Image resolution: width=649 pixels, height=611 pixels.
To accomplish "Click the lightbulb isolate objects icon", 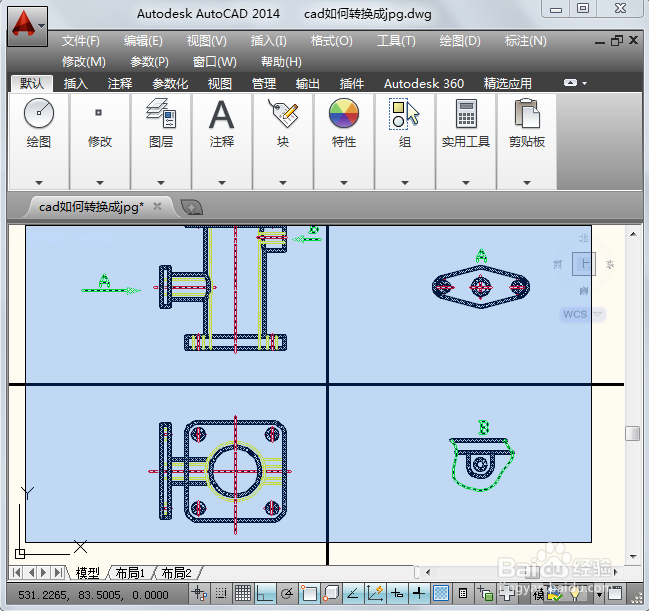I will tap(575, 594).
